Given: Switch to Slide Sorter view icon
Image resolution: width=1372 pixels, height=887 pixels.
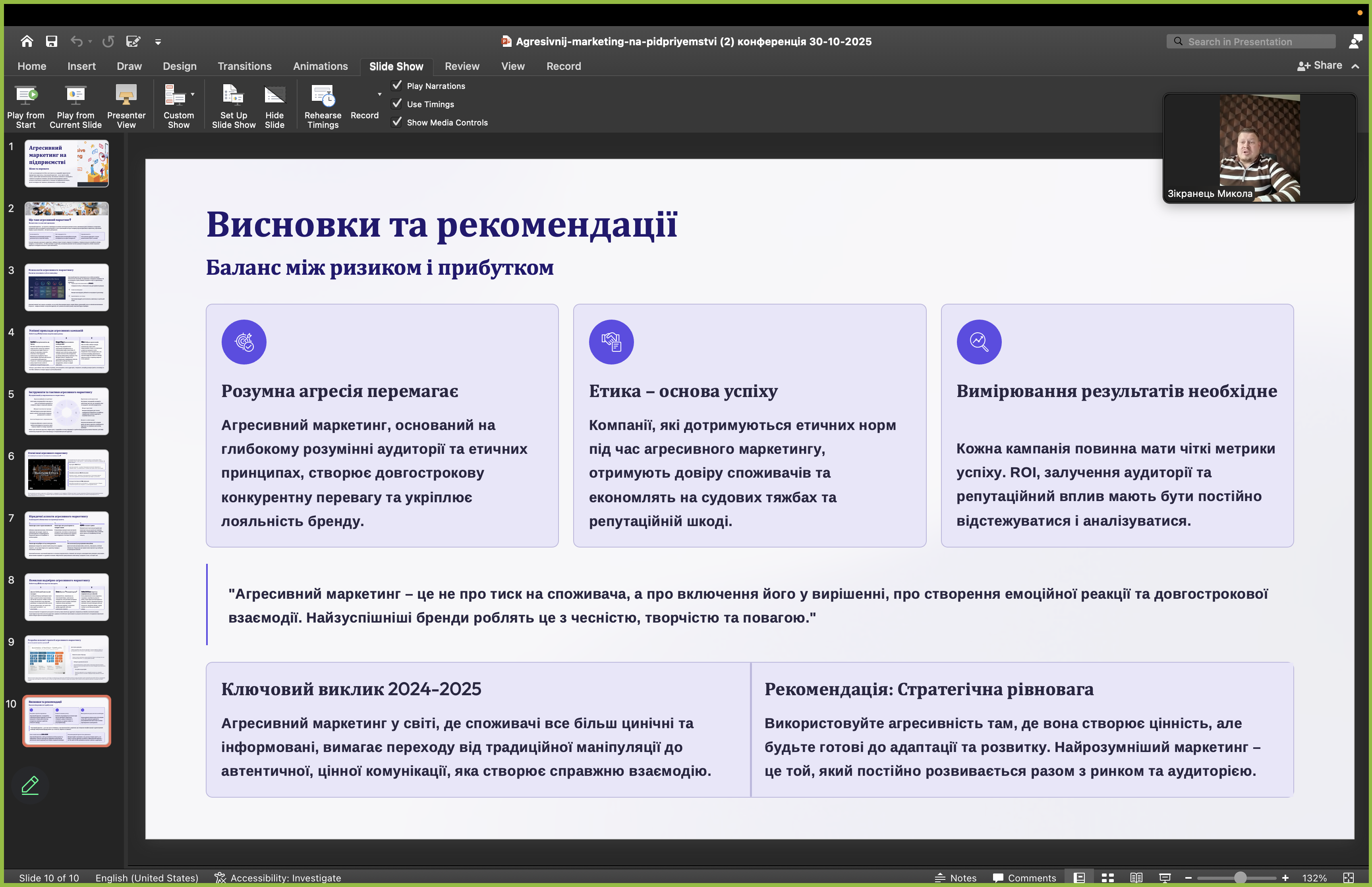Looking at the screenshot, I should tap(1107, 877).
